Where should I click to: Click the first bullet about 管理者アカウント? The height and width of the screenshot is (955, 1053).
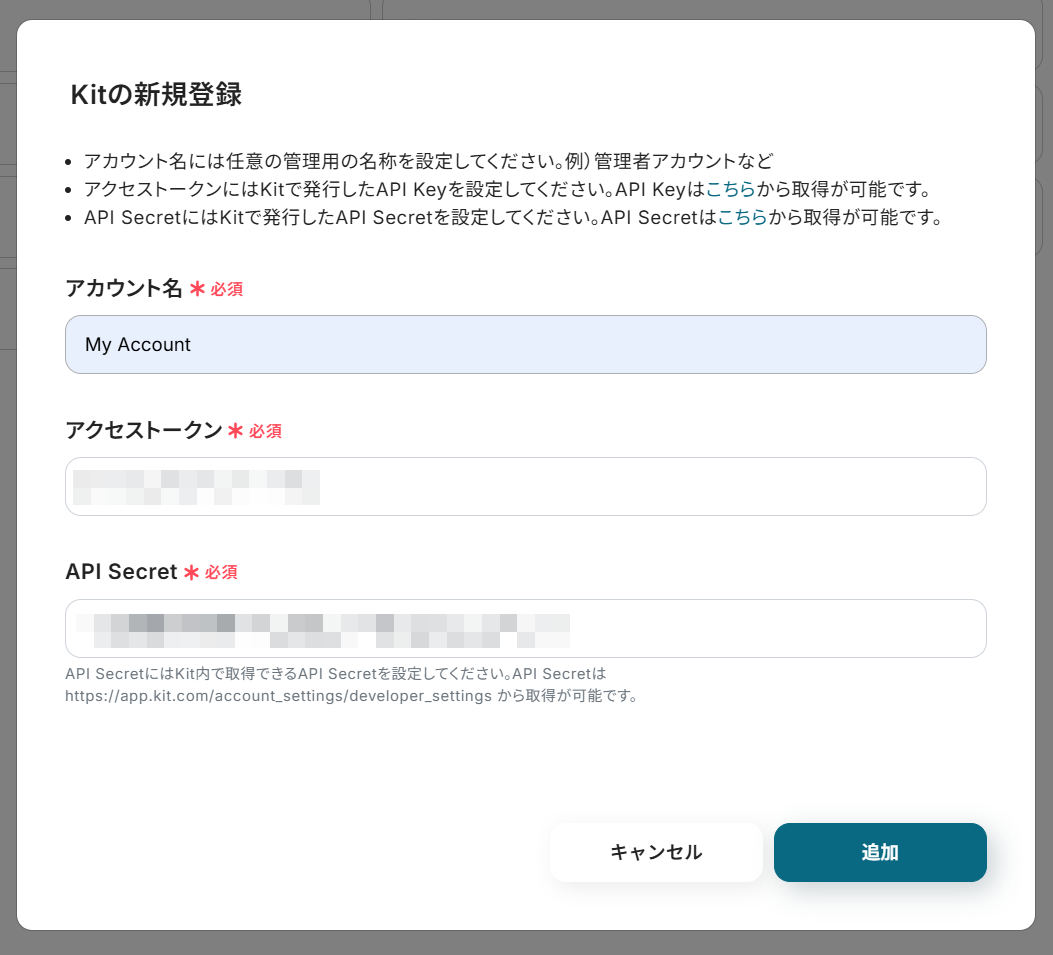click(428, 161)
